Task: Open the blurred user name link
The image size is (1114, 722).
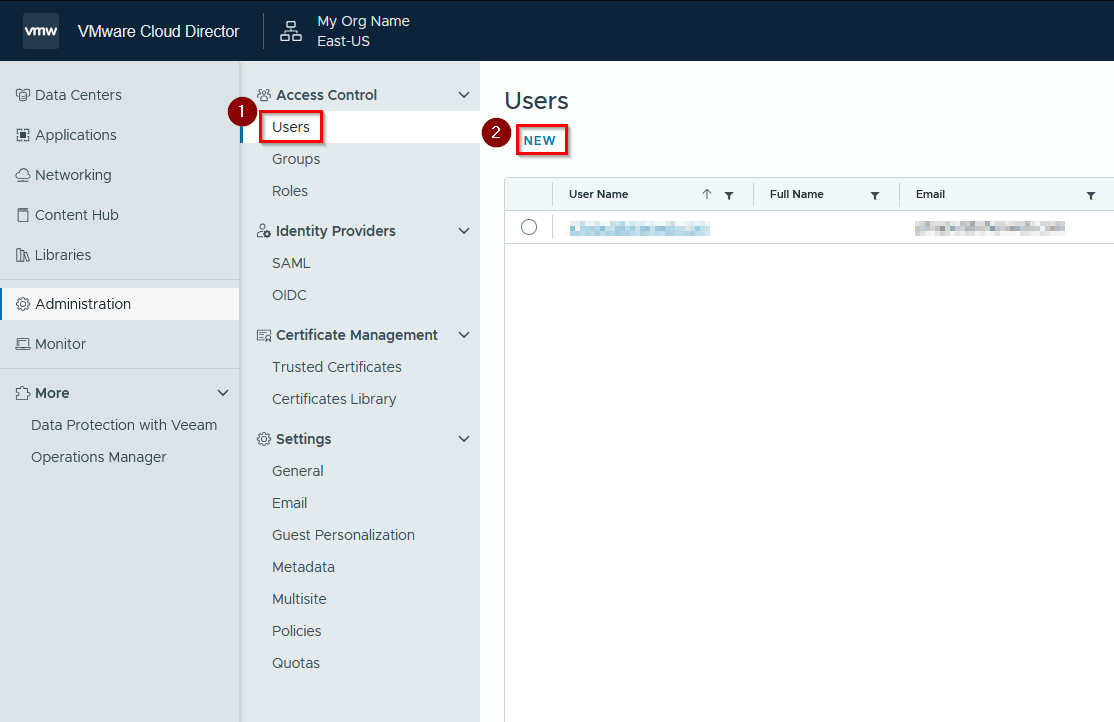Action: [639, 228]
